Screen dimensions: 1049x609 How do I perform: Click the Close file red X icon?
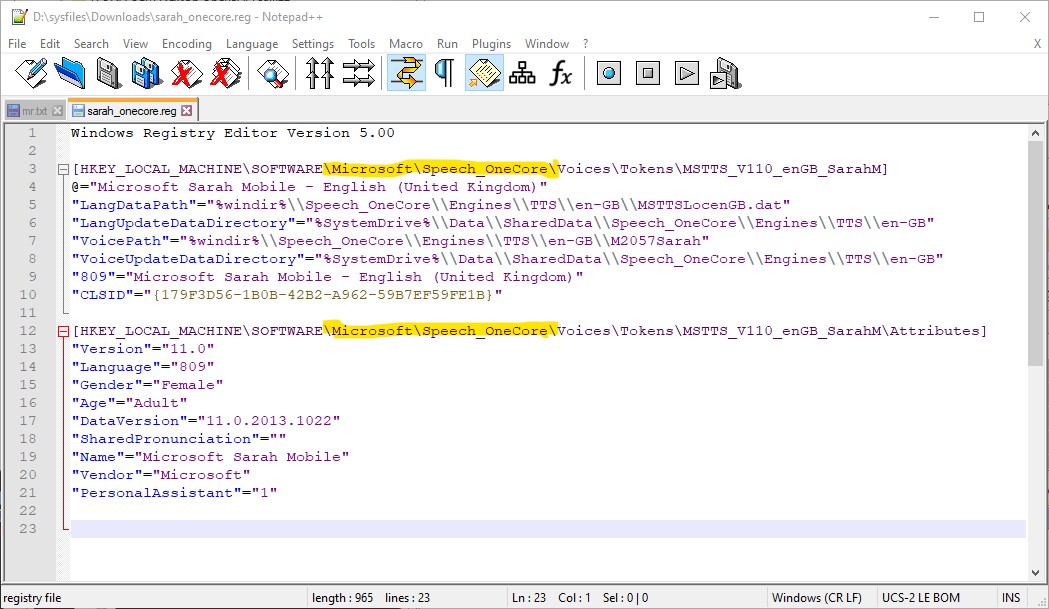(x=186, y=73)
